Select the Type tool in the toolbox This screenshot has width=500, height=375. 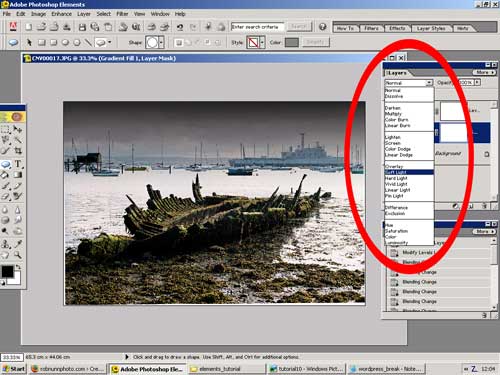[x=18, y=164]
